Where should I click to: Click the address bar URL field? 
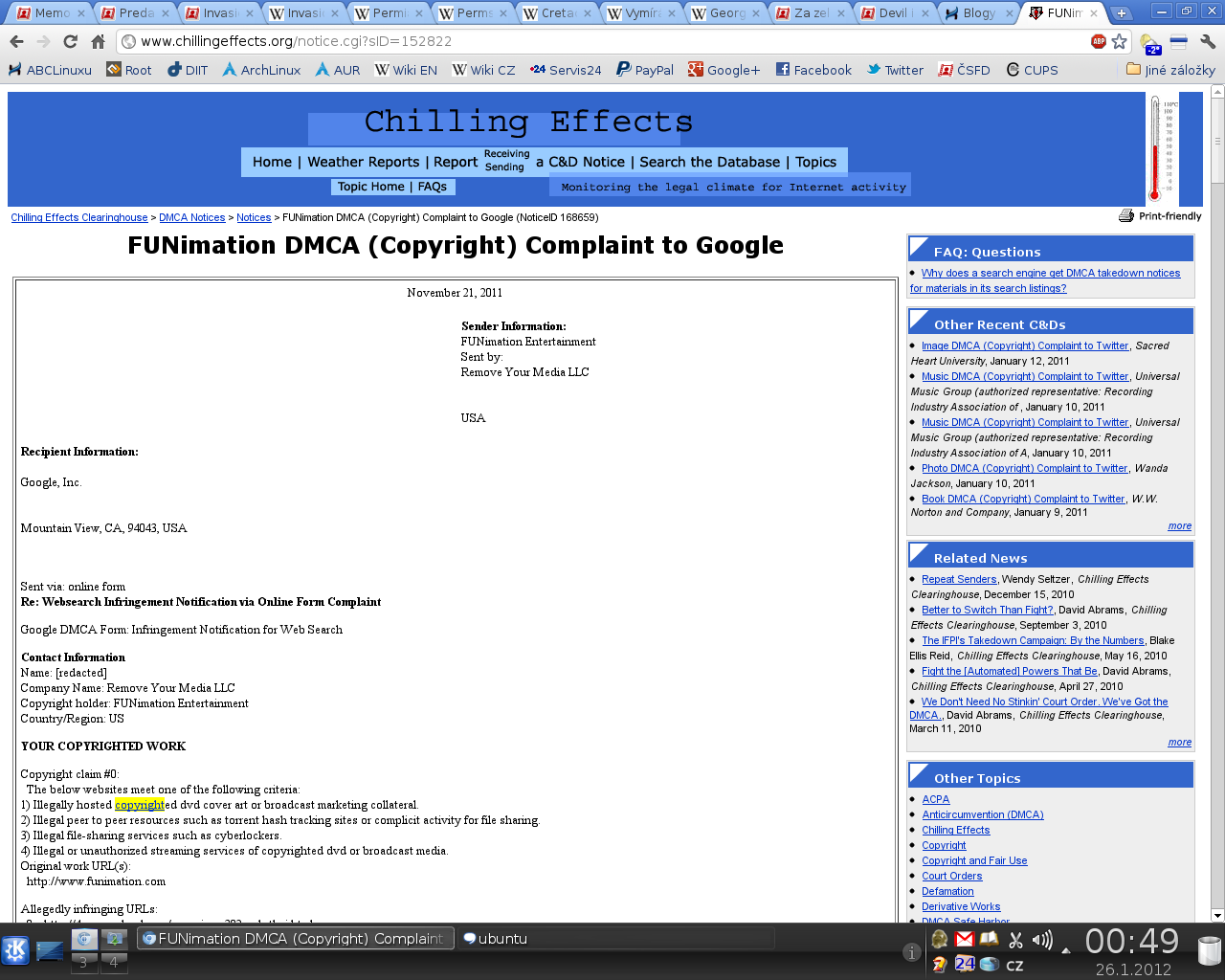(612, 41)
